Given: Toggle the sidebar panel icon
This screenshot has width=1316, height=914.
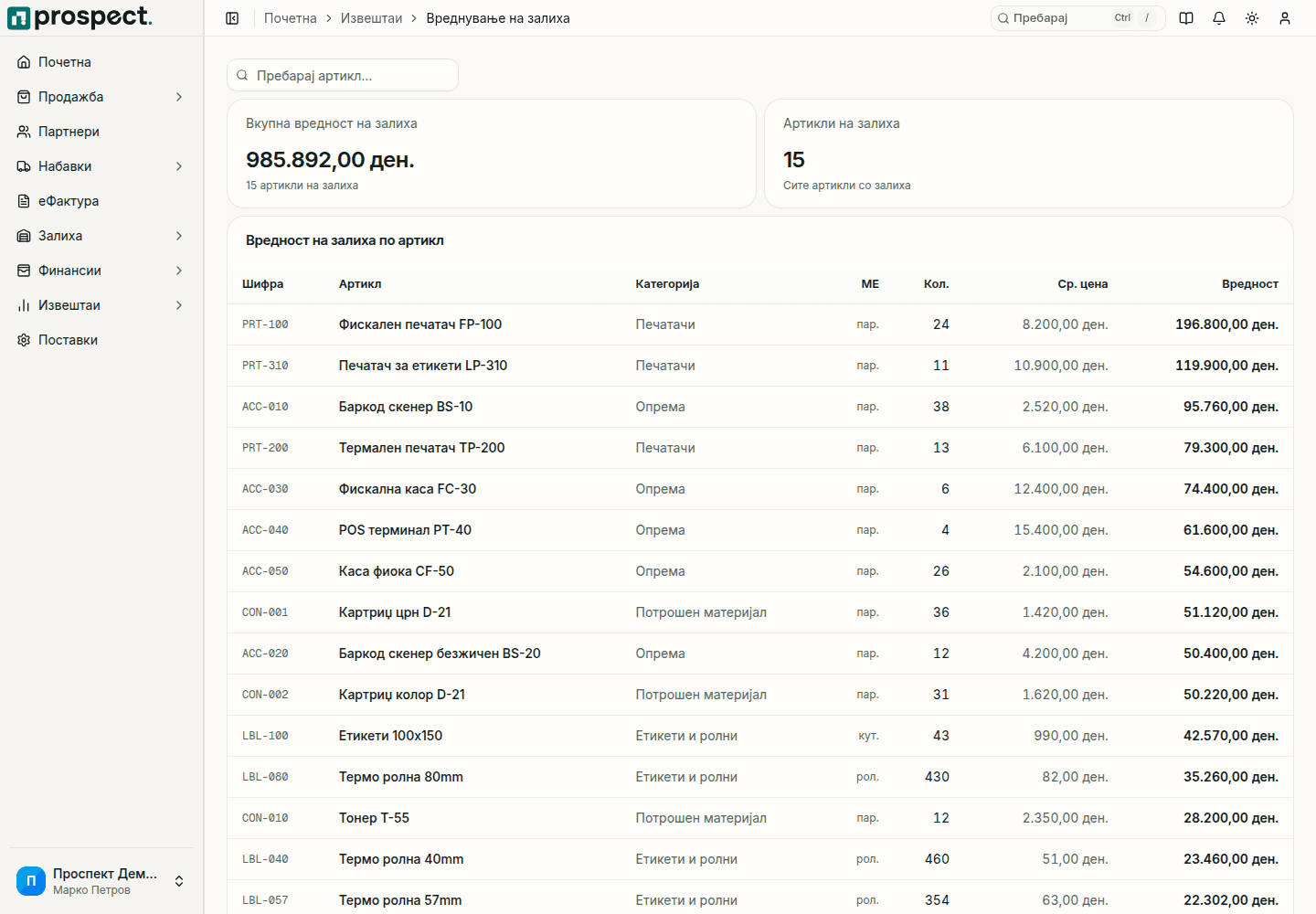Looking at the screenshot, I should click(232, 18).
